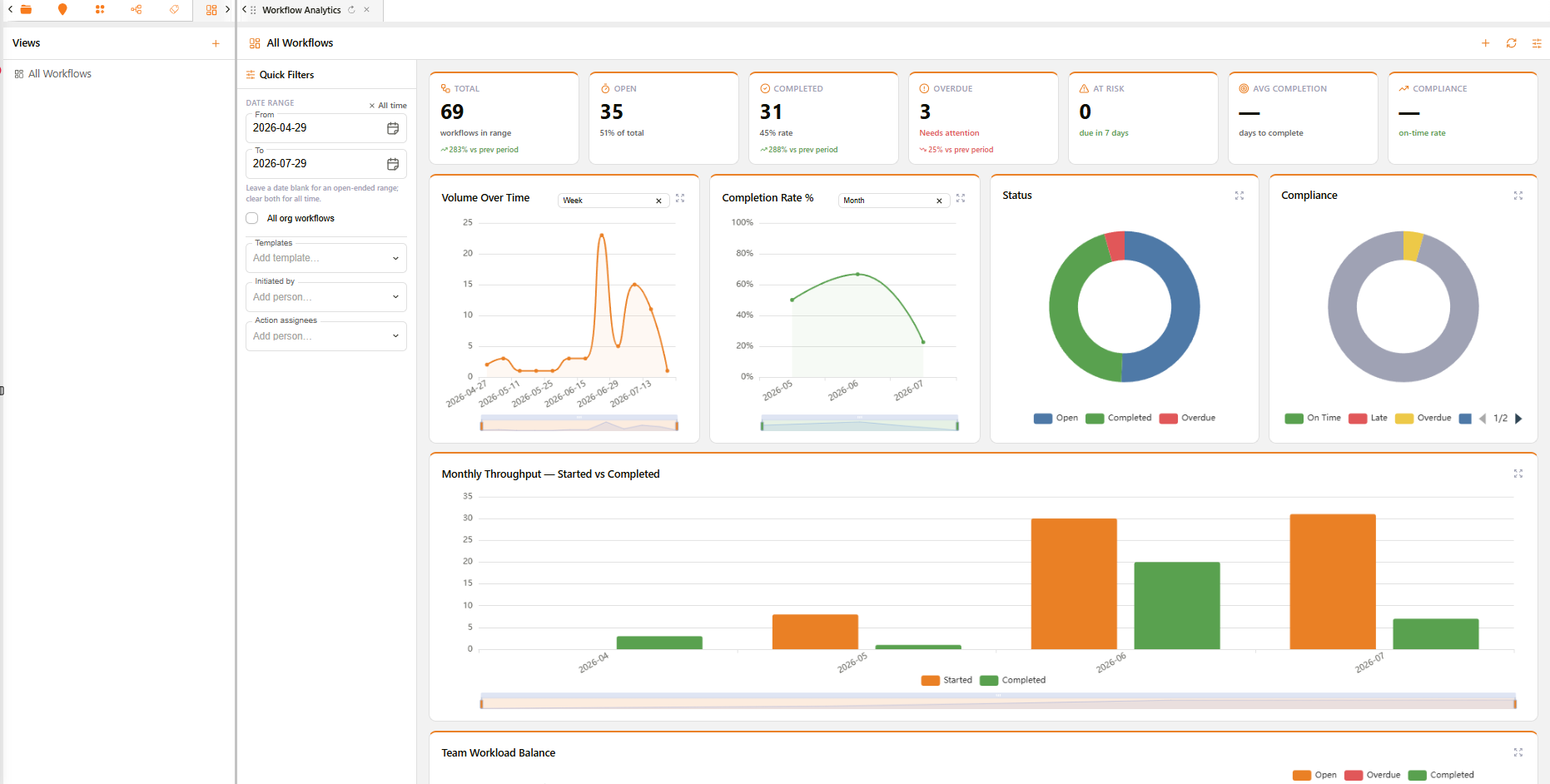Go to previous page of Compliance legend
The width and height of the screenshot is (1550, 784).
click(x=1483, y=419)
